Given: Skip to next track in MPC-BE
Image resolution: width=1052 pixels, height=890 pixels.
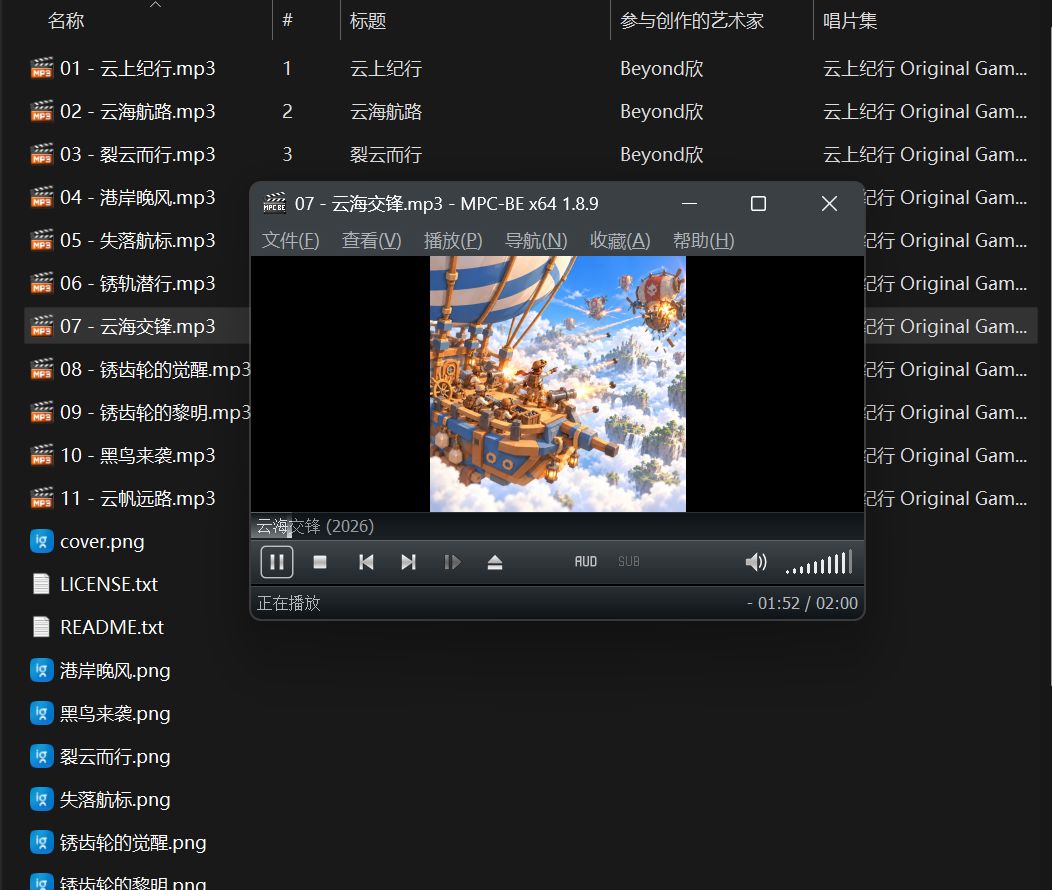Looking at the screenshot, I should [x=409, y=562].
